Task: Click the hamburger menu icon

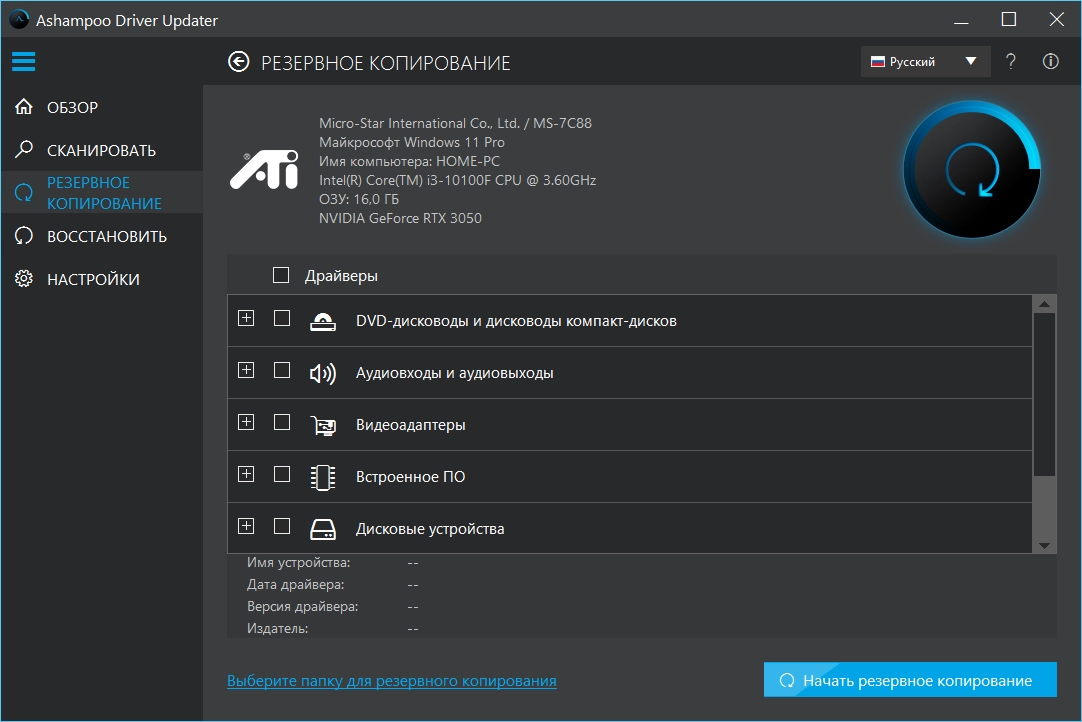Action: point(24,61)
